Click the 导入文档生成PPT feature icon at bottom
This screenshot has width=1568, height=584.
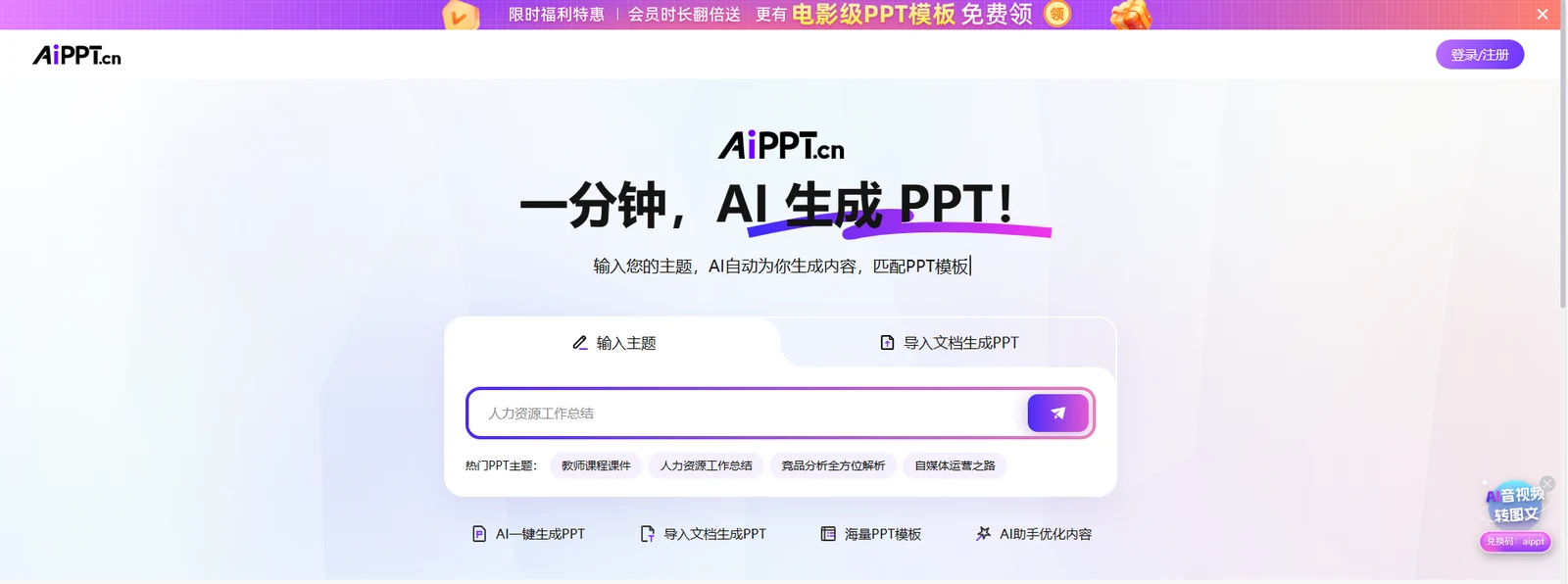(648, 534)
